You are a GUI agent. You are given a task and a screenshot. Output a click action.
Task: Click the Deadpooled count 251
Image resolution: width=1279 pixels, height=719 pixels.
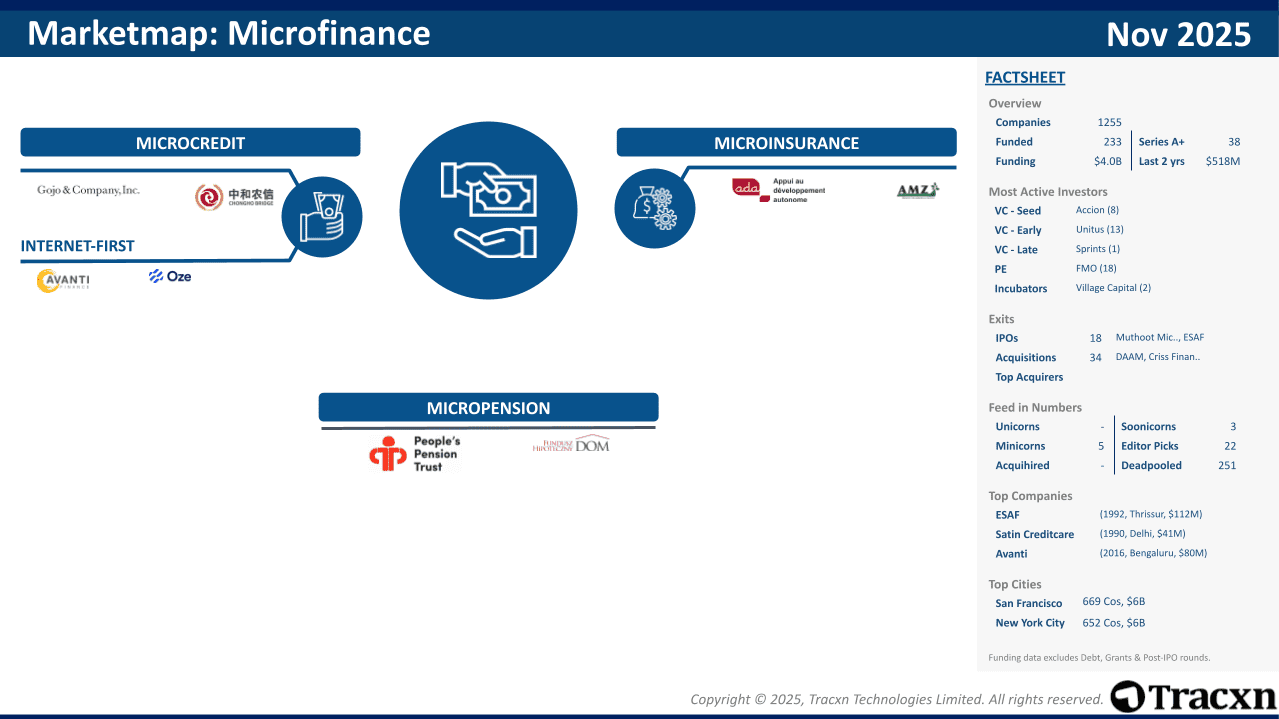1227,465
